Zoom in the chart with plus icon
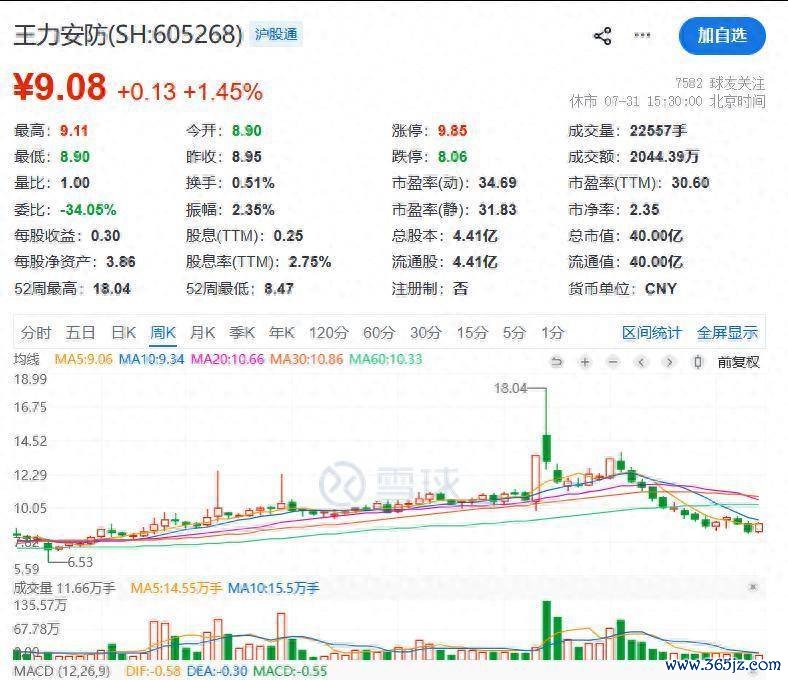The width and height of the screenshot is (788, 680). pyautogui.click(x=585, y=362)
